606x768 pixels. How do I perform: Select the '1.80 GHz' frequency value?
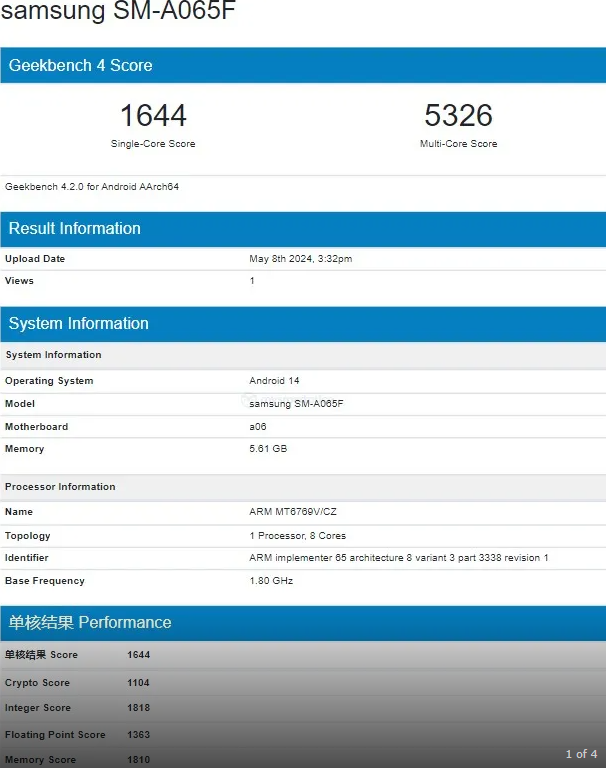pos(271,580)
